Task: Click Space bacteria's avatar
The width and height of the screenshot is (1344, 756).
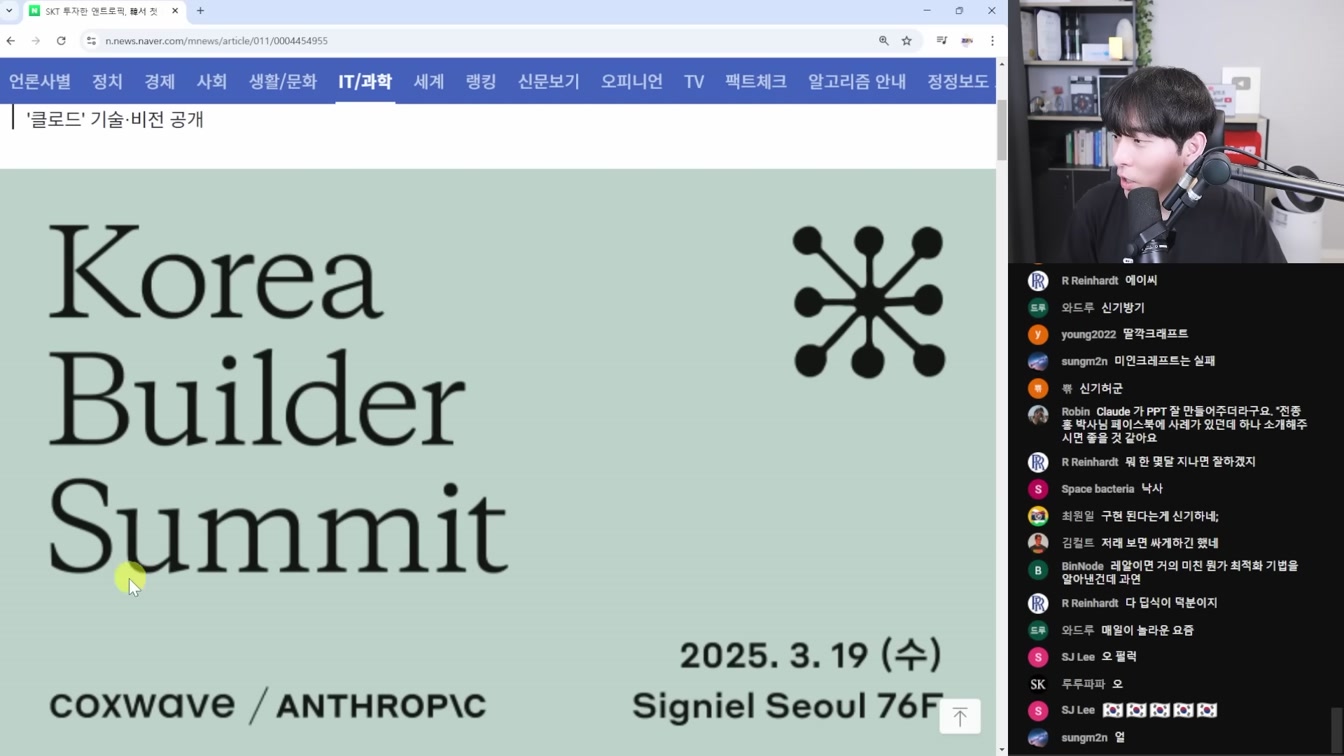Action: click(x=1038, y=489)
